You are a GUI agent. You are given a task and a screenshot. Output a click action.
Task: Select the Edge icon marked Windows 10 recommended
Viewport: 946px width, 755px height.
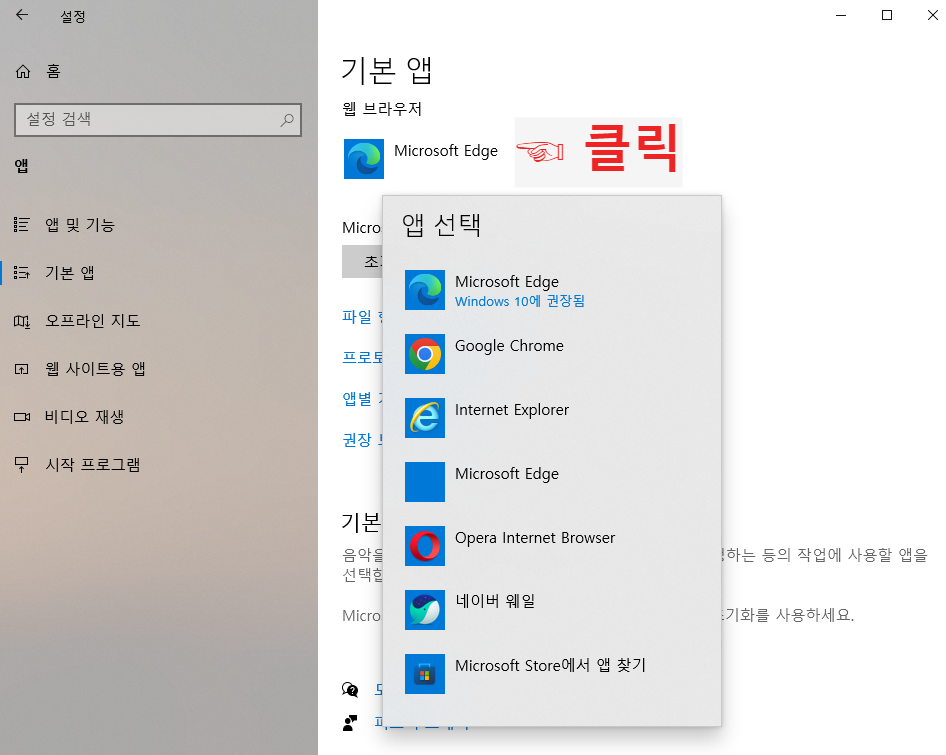coord(425,290)
